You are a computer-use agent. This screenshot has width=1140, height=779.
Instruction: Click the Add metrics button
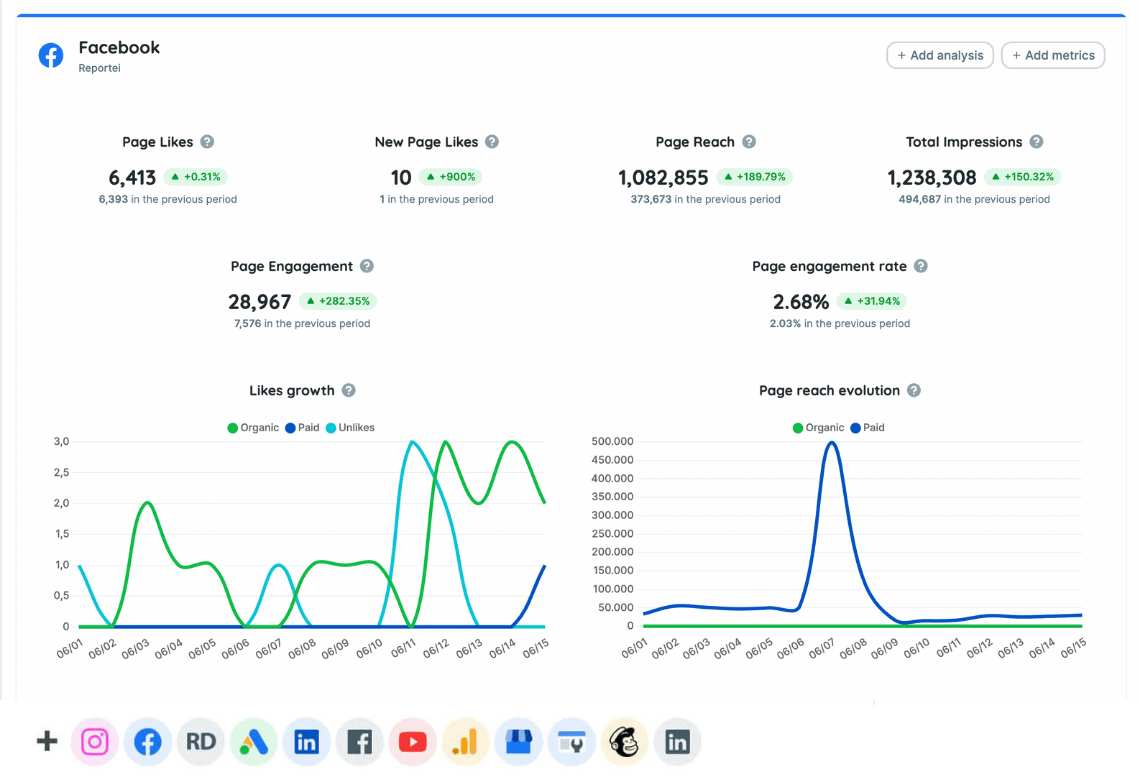[x=1052, y=55]
